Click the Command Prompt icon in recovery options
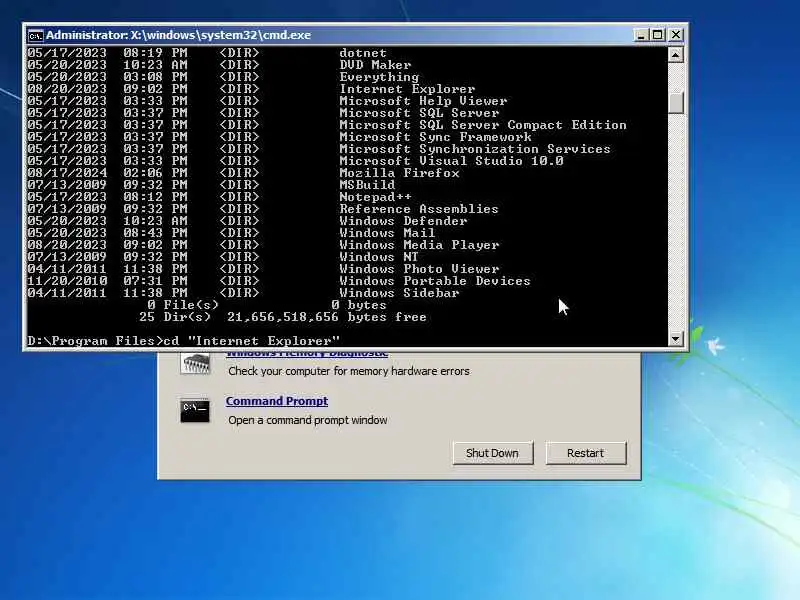Screen dimensions: 800x600 click(194, 410)
